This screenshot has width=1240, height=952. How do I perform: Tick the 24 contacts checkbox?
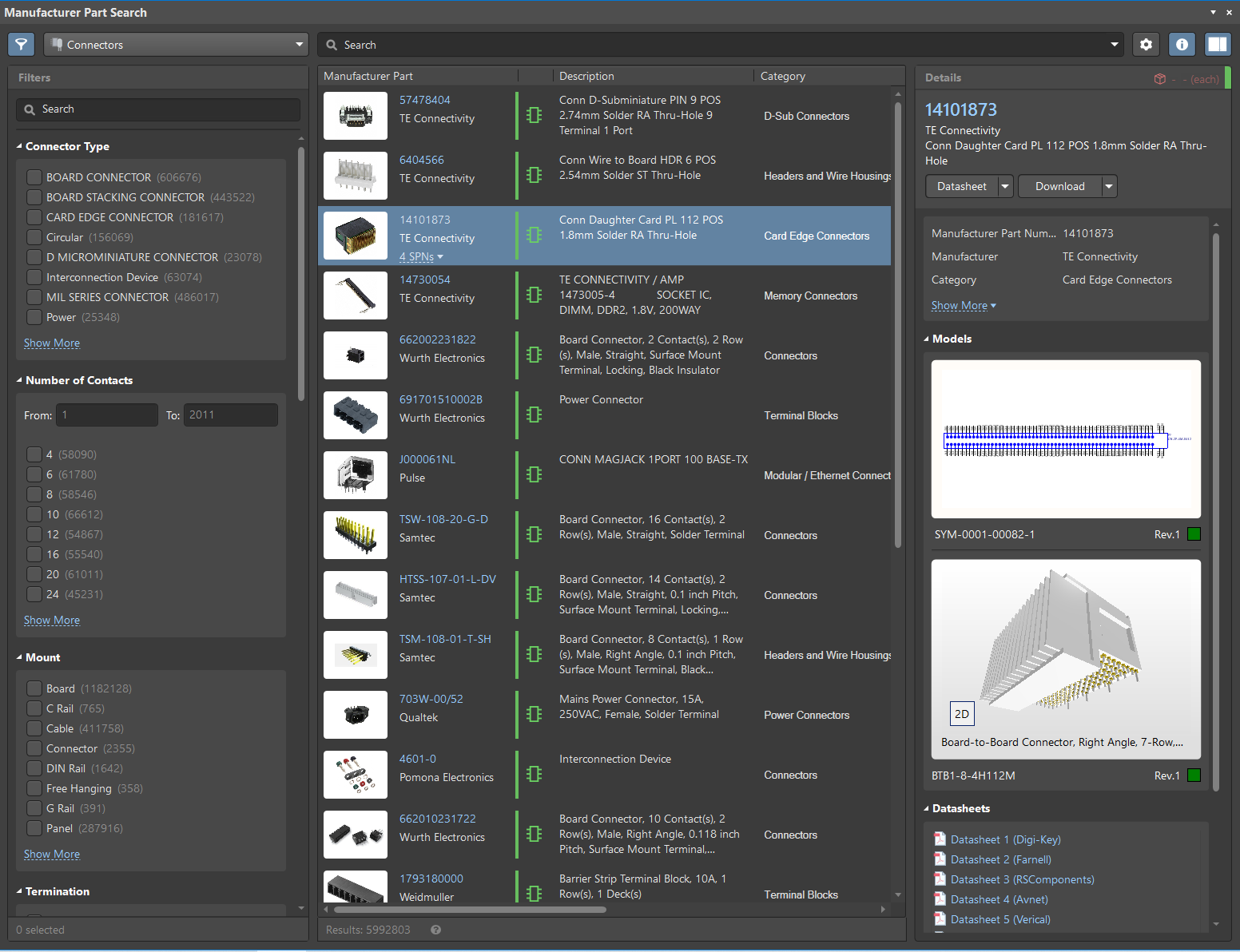[x=34, y=594]
